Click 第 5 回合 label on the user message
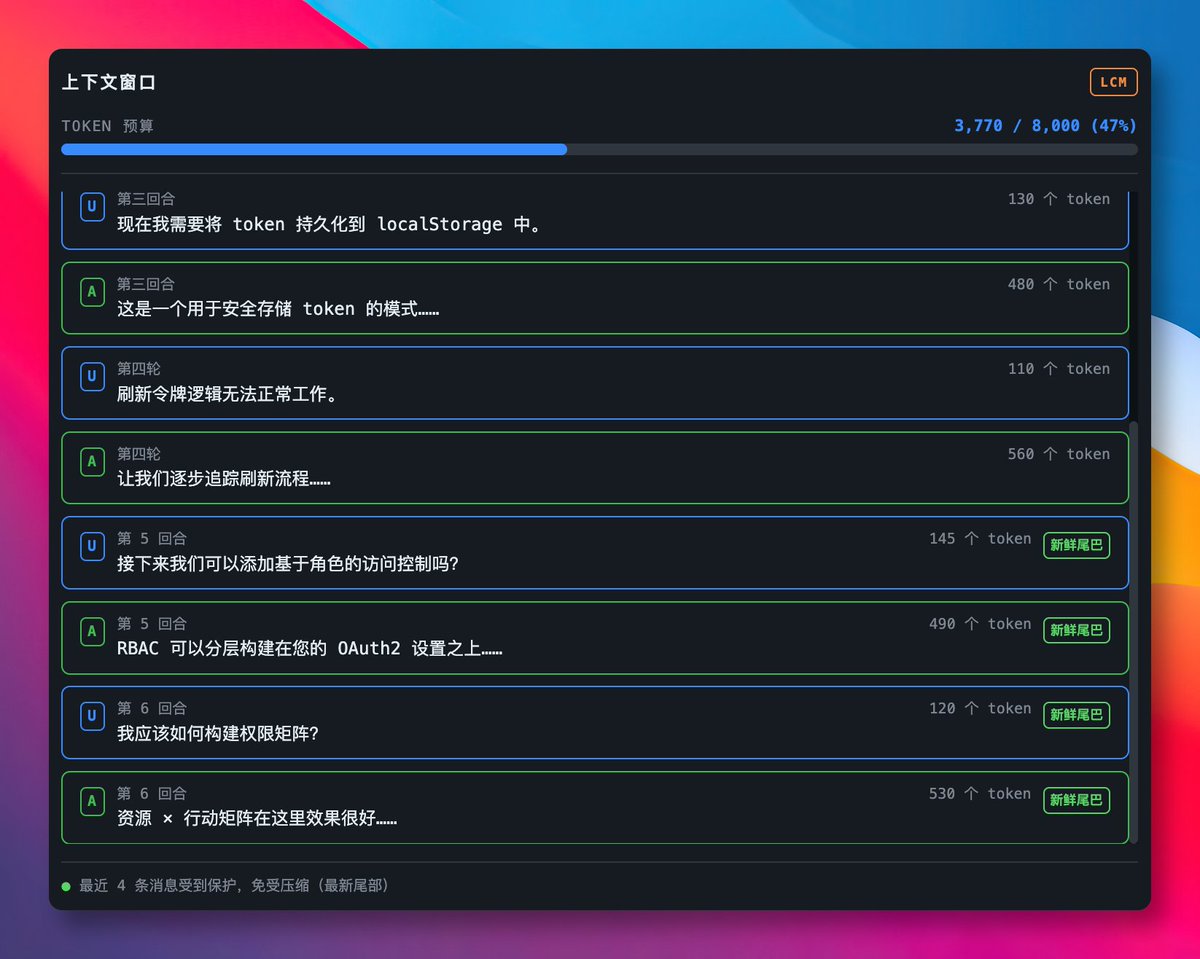Screen dimensions: 1200x959 tap(152, 539)
